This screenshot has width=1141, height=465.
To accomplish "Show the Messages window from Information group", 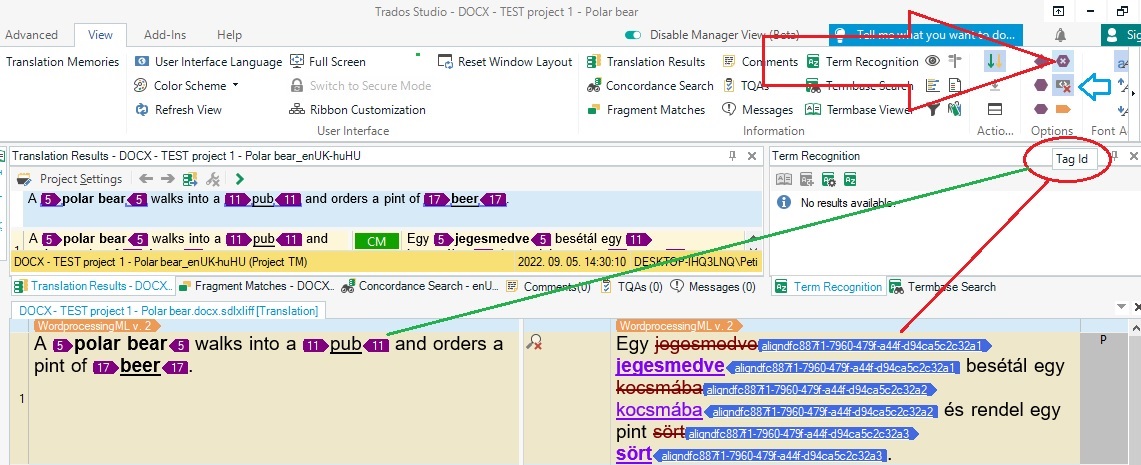I will point(758,110).
